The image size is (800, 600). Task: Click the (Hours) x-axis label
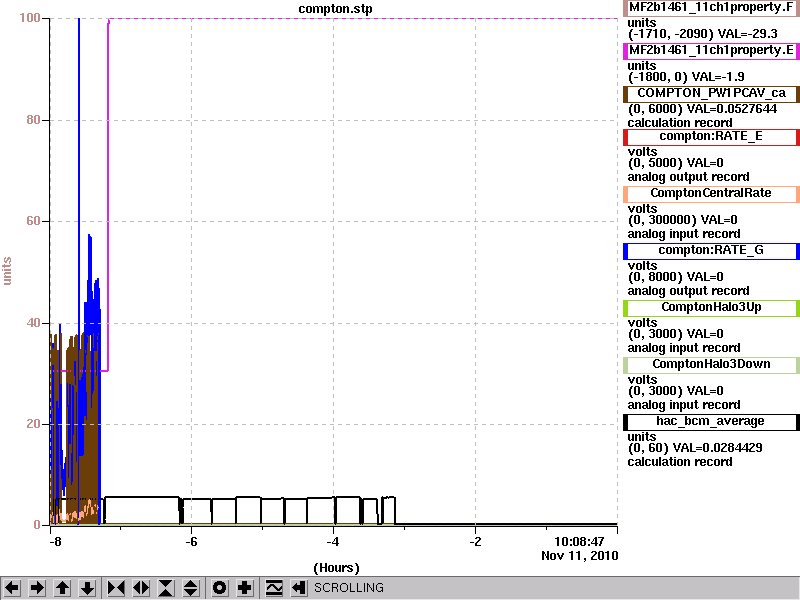(336, 568)
